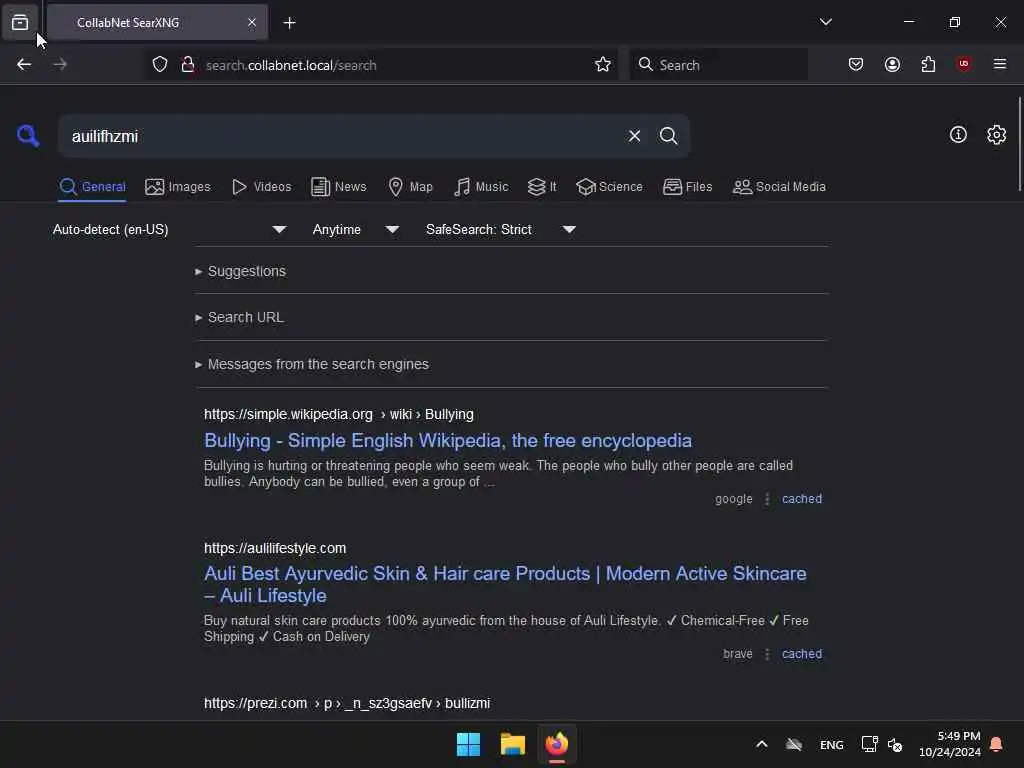Switch to News search category
The height and width of the screenshot is (768, 1024).
pos(338,187)
